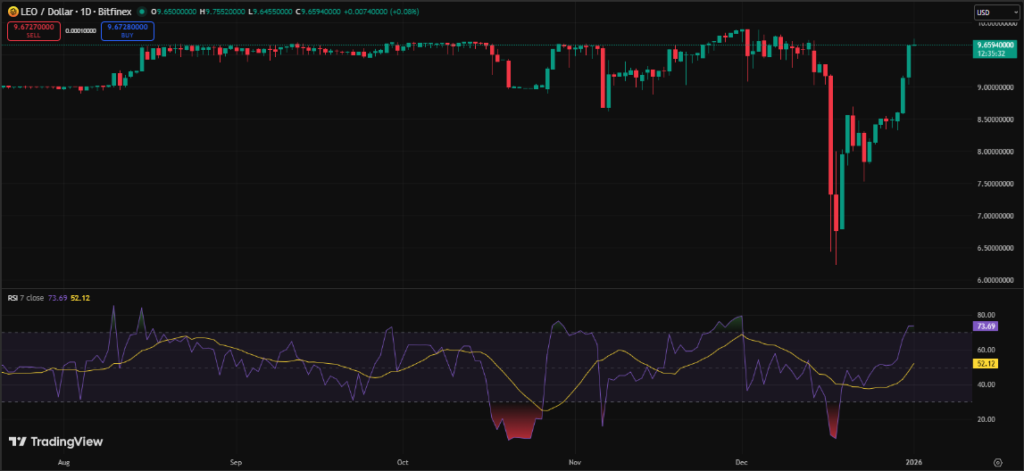Click the 2026 label on time axis
The width and height of the screenshot is (1024, 471).
(911, 464)
